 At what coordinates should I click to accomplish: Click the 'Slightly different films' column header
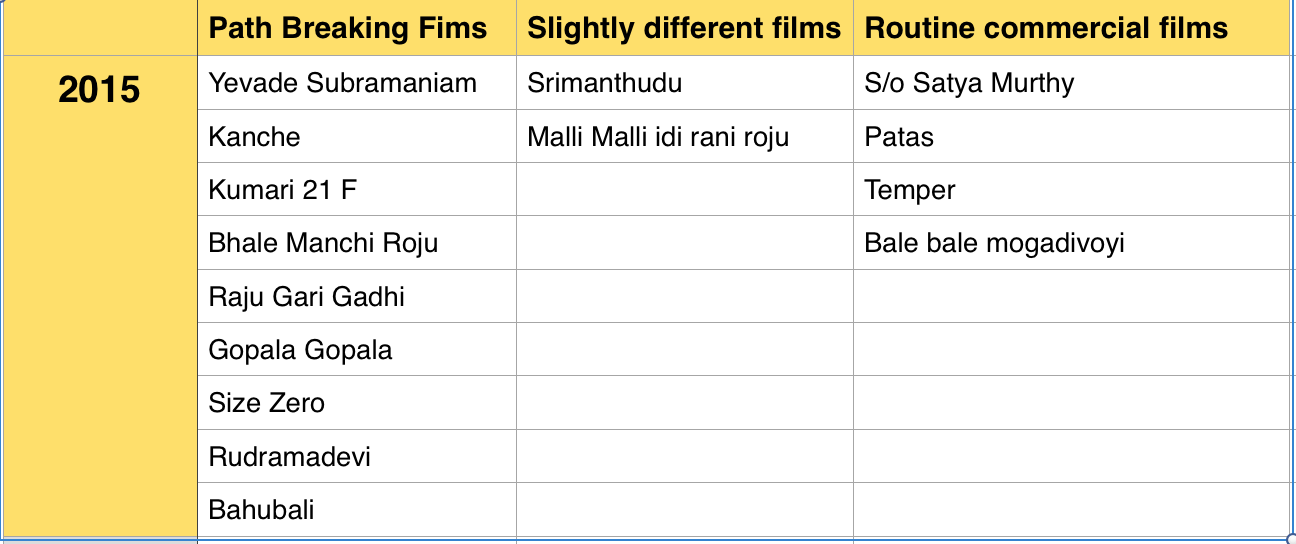pos(684,28)
